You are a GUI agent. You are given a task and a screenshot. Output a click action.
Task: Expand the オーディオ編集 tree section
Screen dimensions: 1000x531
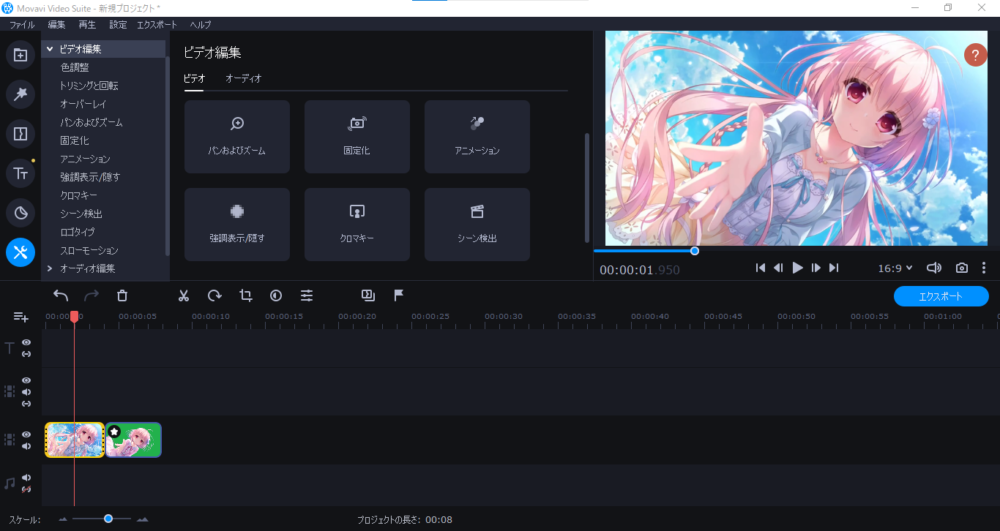coord(50,269)
